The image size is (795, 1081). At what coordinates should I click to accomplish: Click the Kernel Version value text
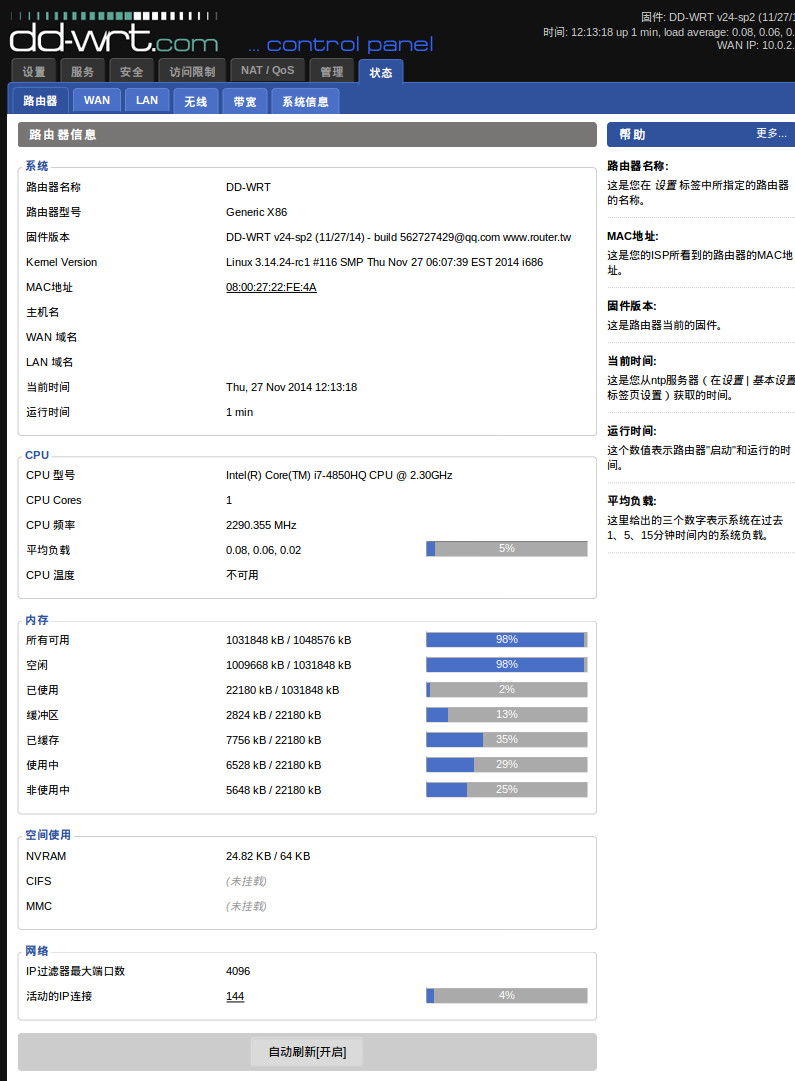384,262
